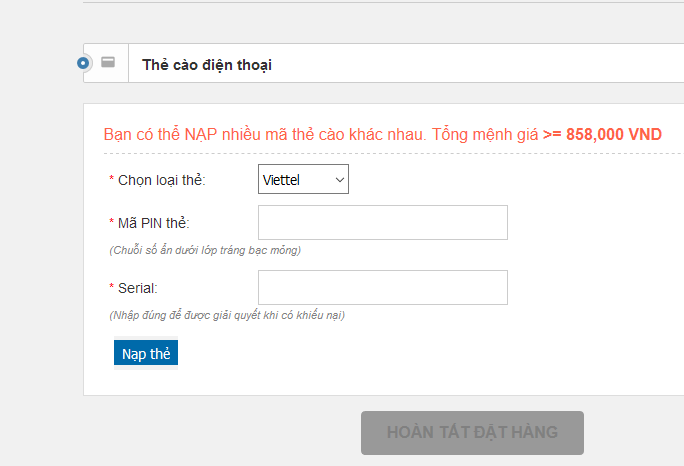684x466 pixels.
Task: Select the phone card payment radio button
Action: [x=84, y=63]
